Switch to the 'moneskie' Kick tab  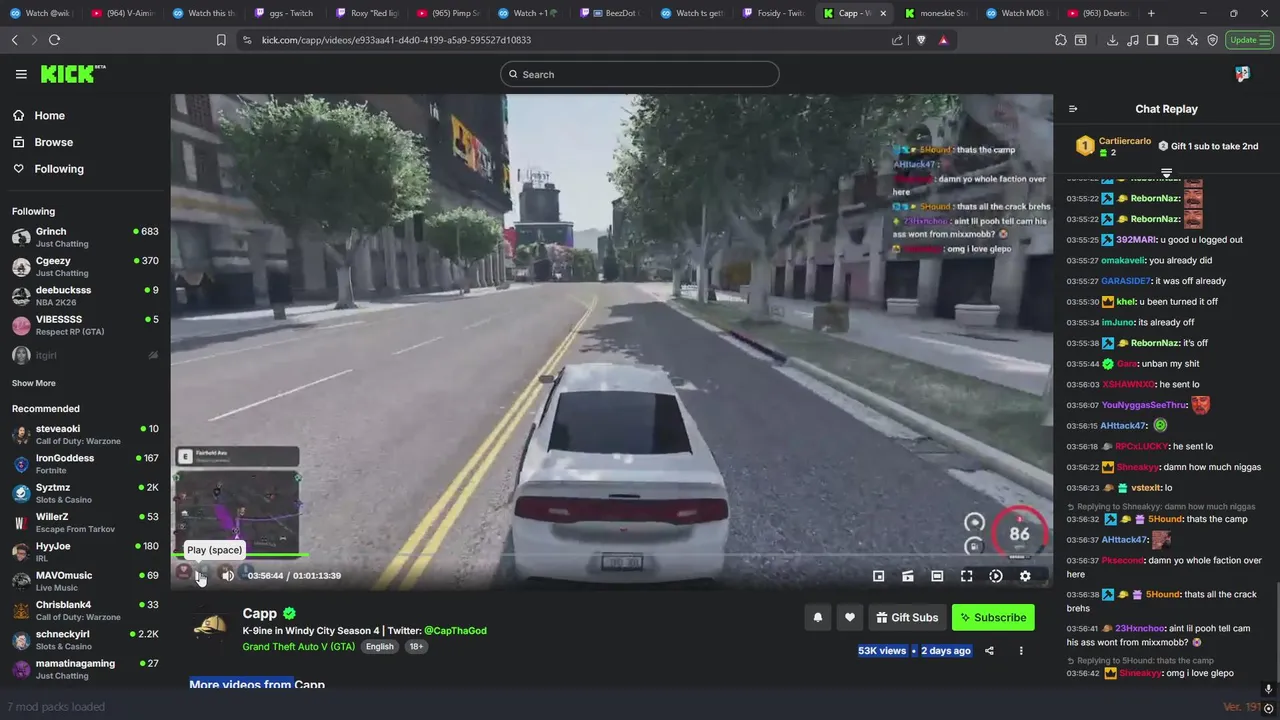(x=937, y=13)
